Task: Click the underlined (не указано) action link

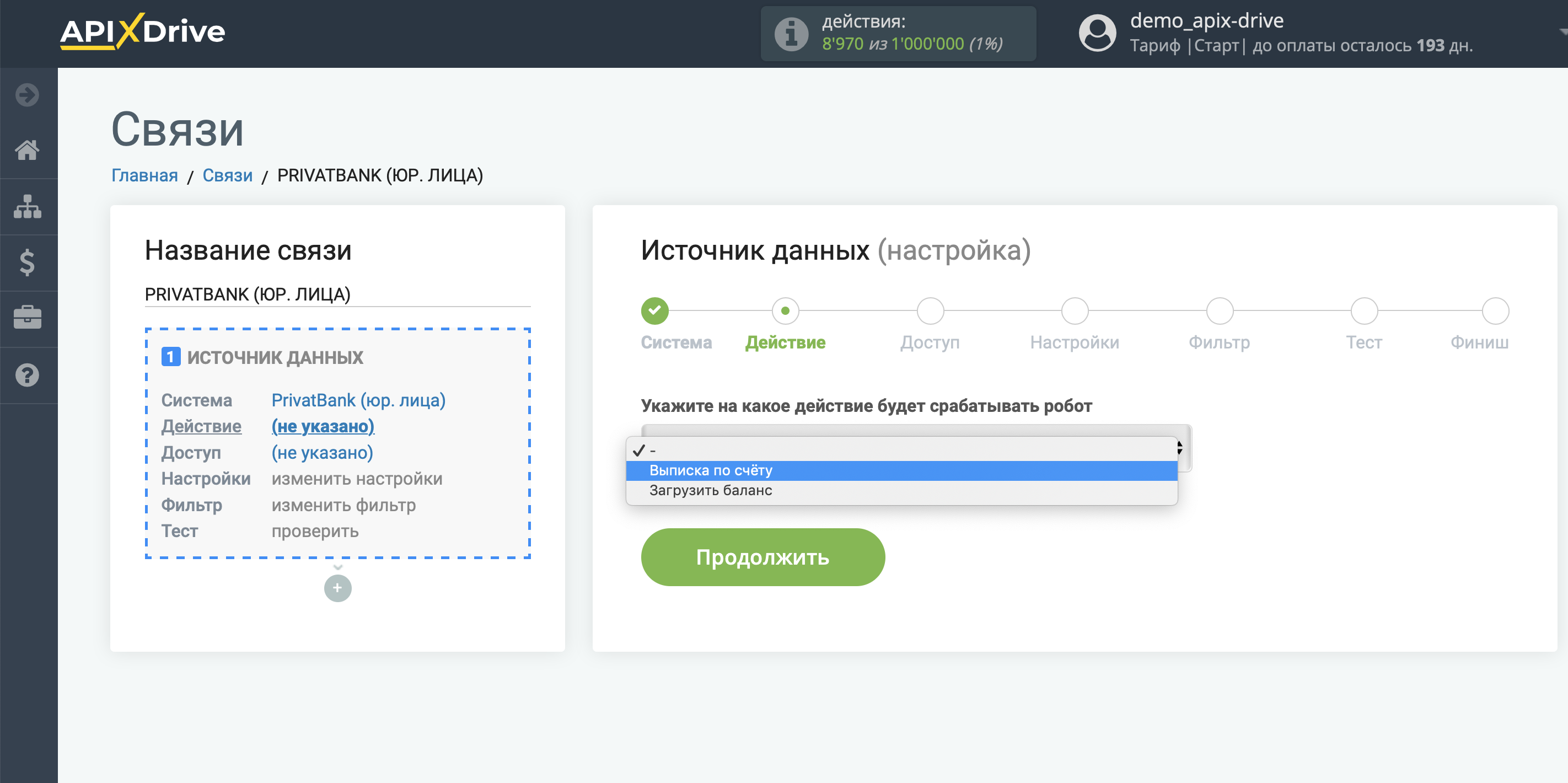Action: tap(323, 426)
